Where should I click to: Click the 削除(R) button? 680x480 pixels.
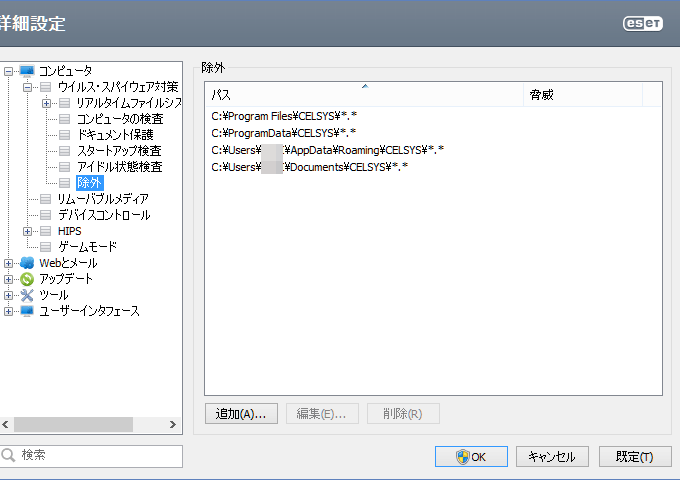[x=403, y=414]
